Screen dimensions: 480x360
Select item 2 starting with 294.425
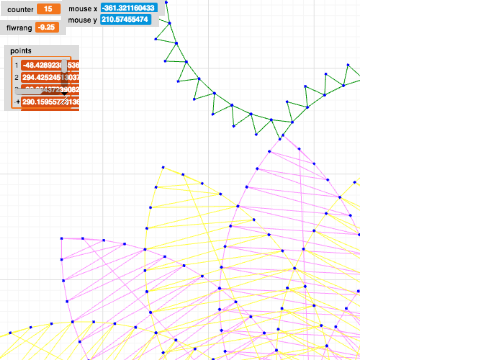50,77
